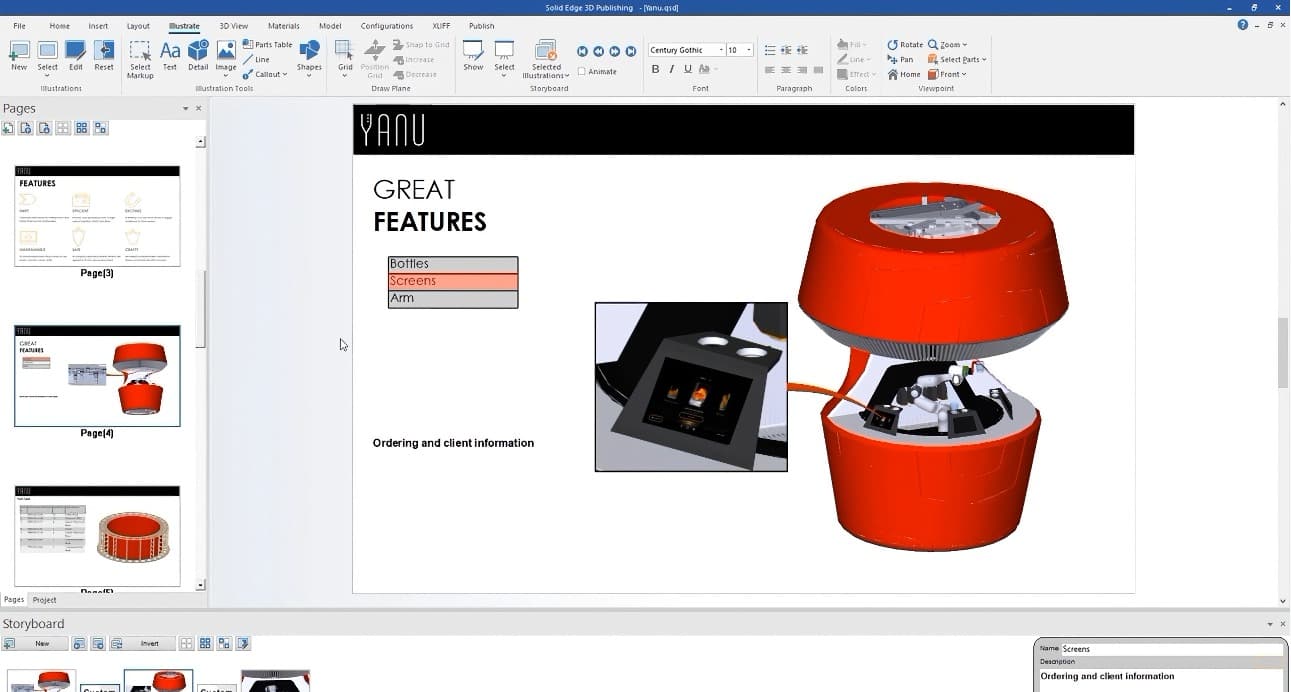Select the Arm row in table
Viewport: 1291px width, 692px height.
(x=453, y=299)
